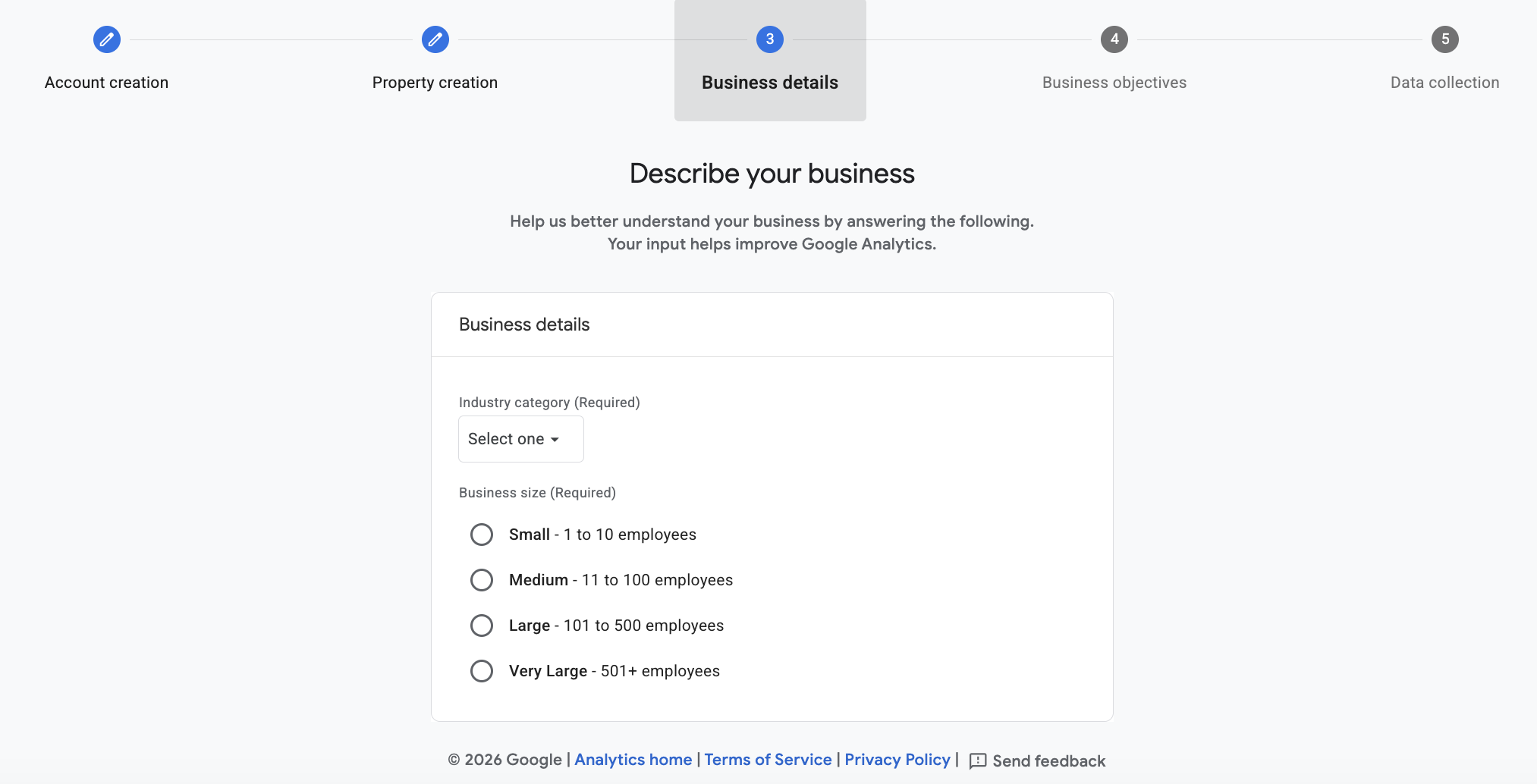The height and width of the screenshot is (784, 1537).
Task: Open the Privacy Policy link
Action: click(897, 760)
